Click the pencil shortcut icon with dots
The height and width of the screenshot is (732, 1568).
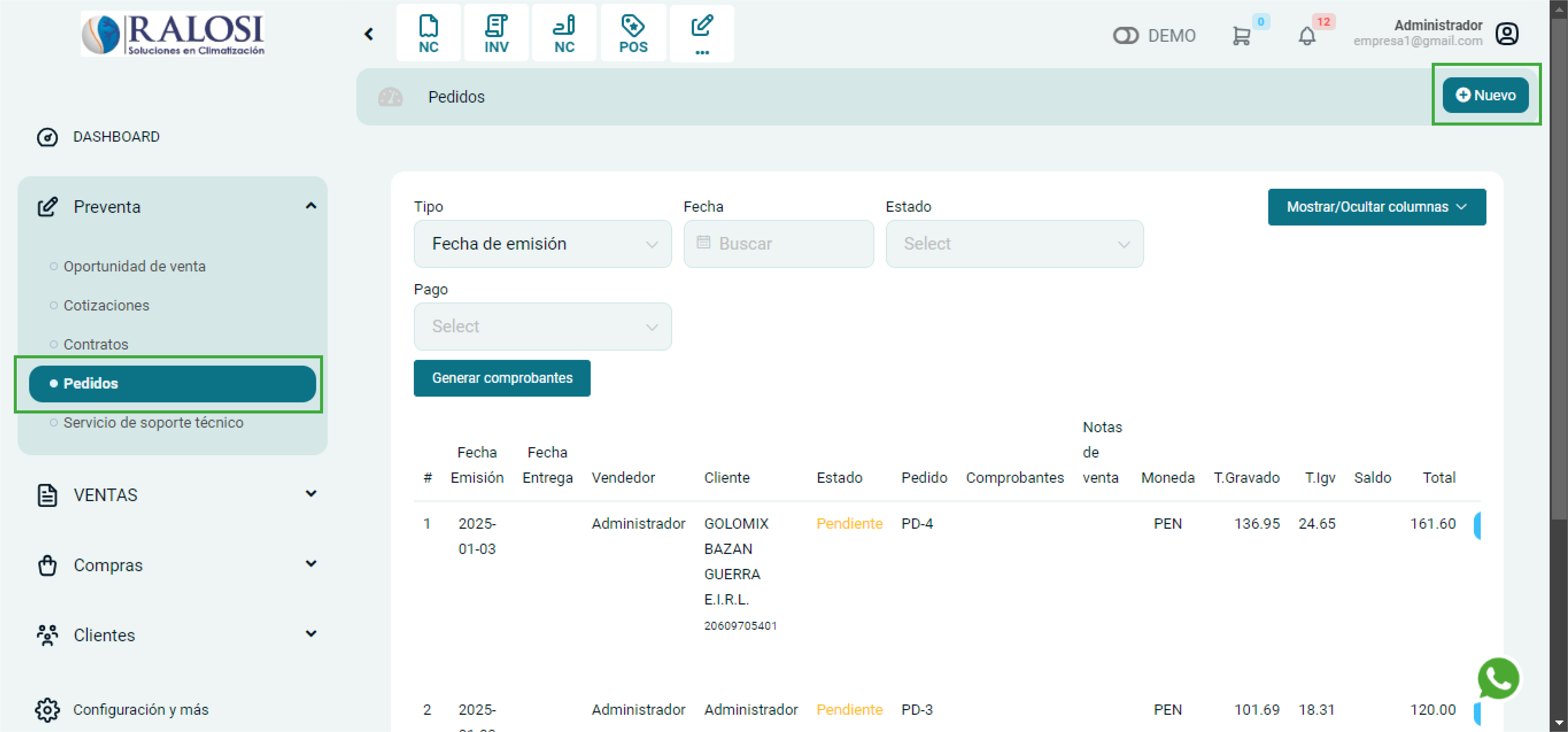702,33
